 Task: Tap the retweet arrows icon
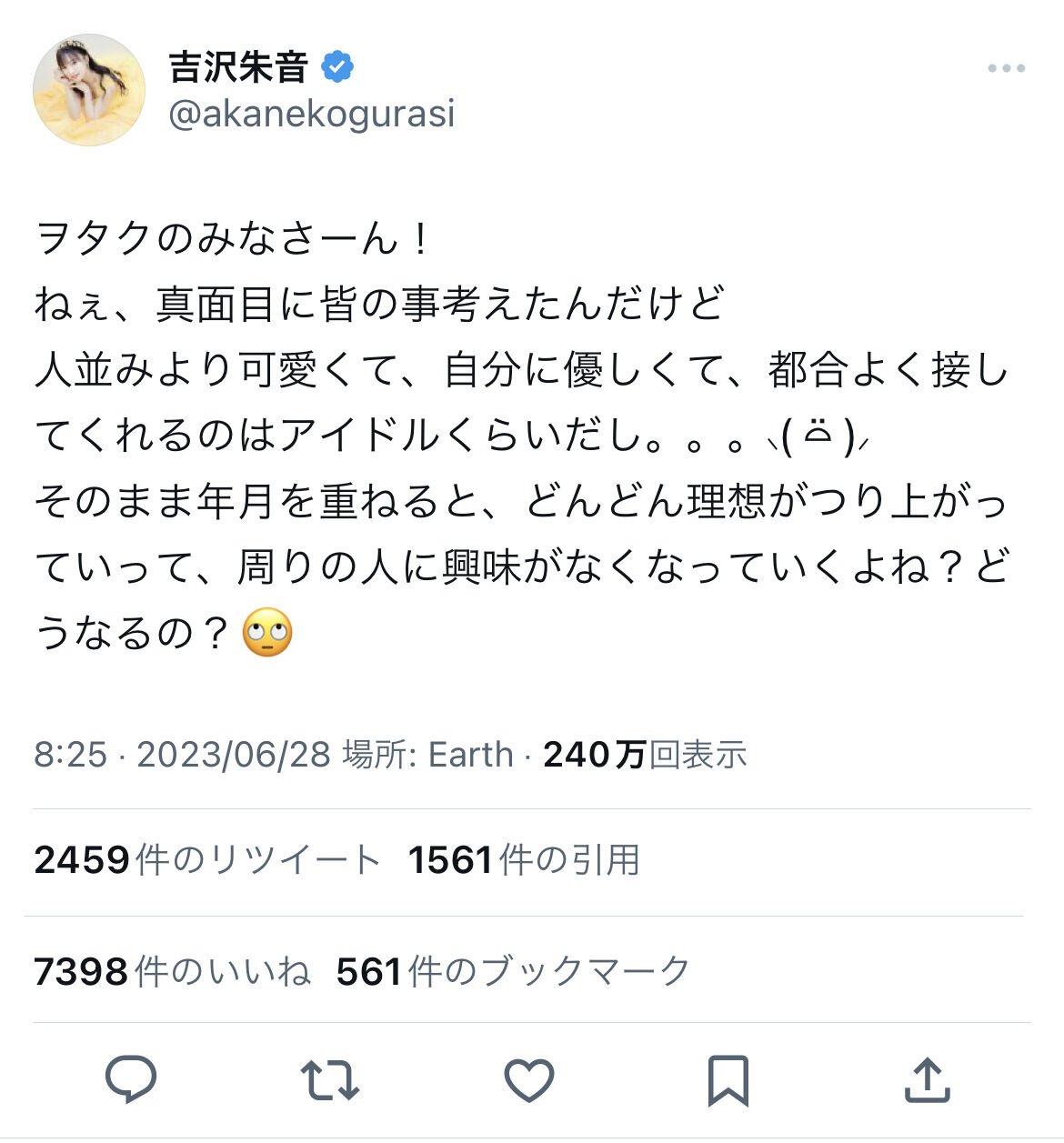[x=329, y=1079]
